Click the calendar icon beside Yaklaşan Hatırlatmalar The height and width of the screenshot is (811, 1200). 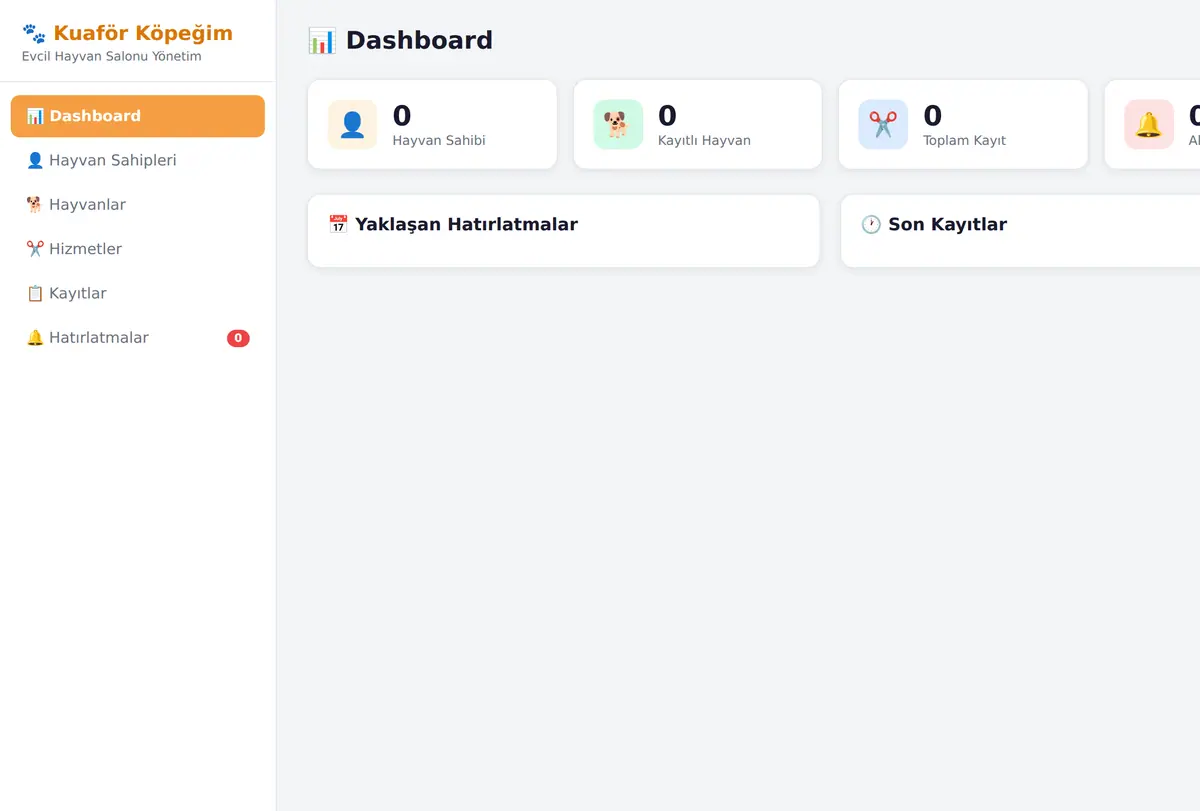(x=338, y=224)
